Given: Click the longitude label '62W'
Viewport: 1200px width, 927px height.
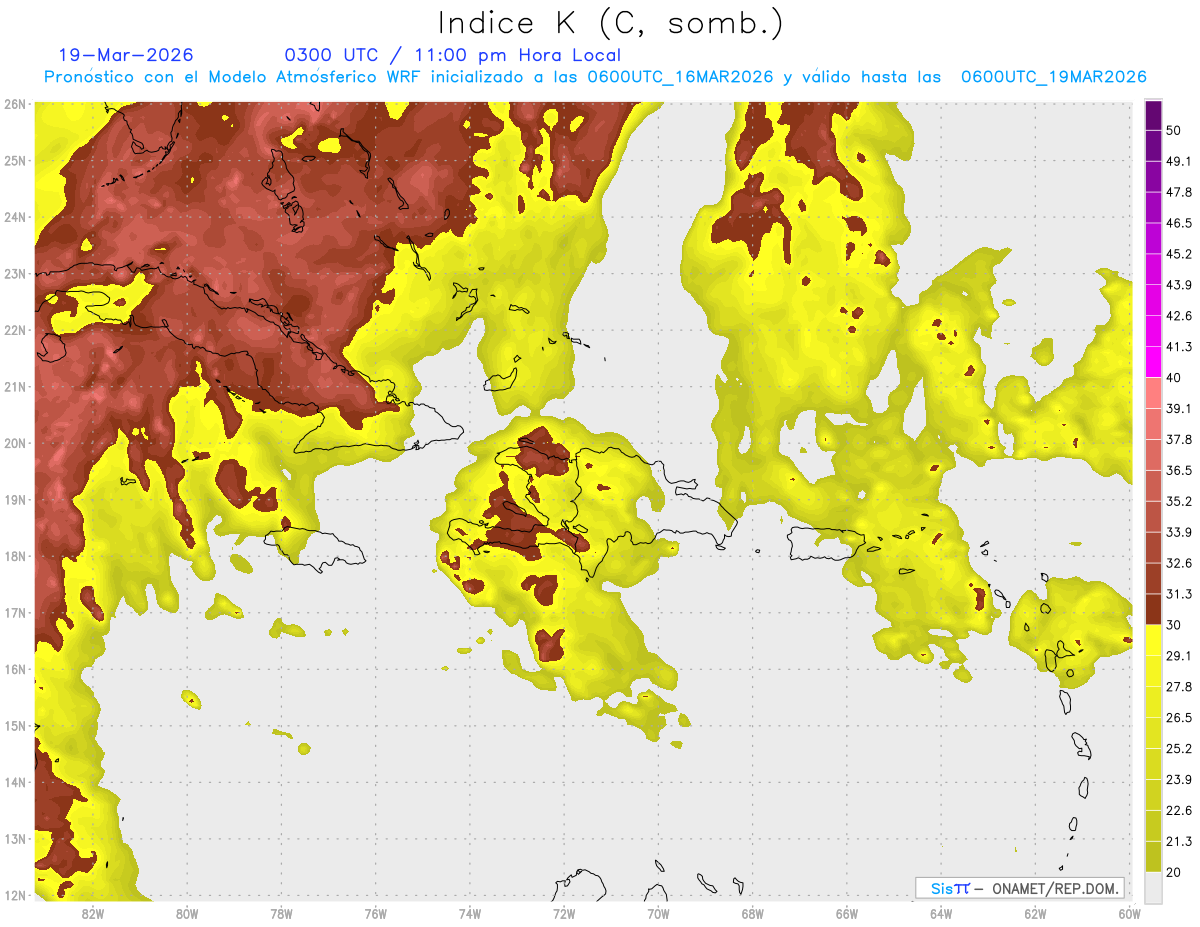Looking at the screenshot, I should click(x=1035, y=913).
